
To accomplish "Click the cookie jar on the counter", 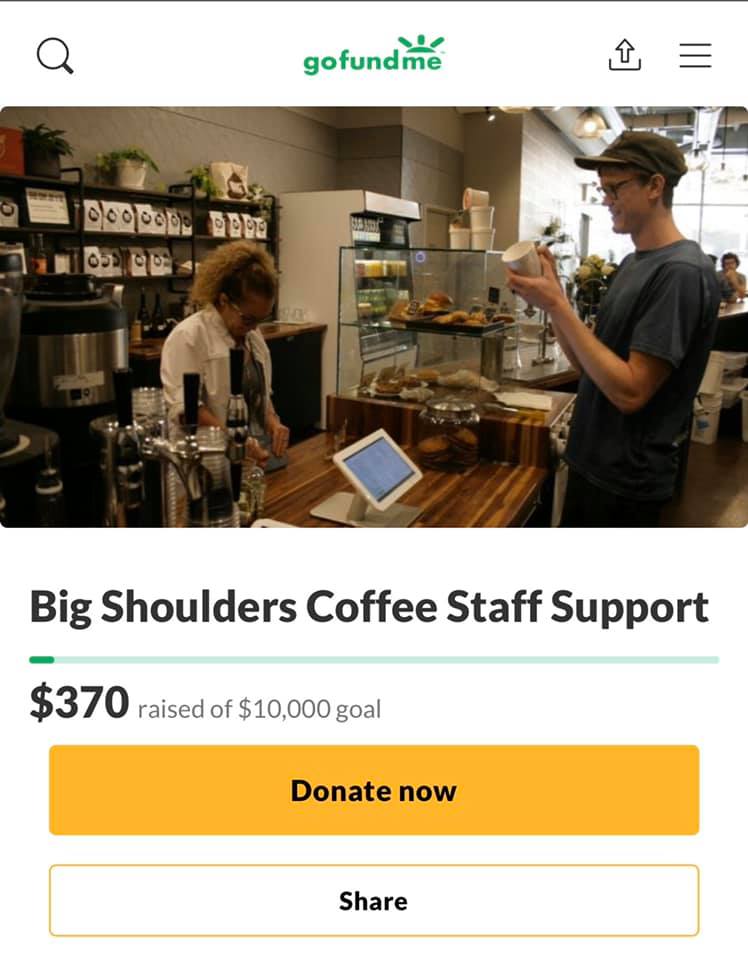I will (x=449, y=434).
